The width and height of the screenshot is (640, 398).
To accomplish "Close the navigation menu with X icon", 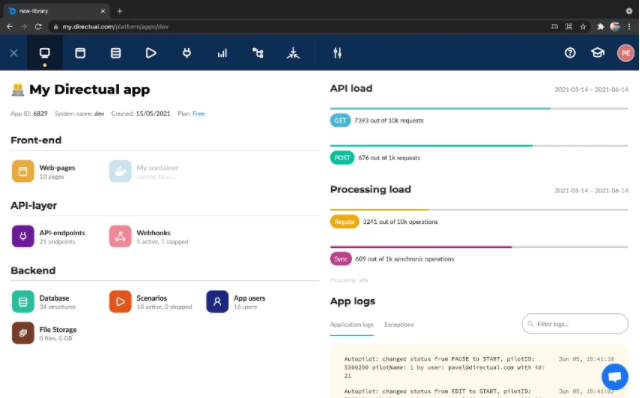I will point(14,53).
